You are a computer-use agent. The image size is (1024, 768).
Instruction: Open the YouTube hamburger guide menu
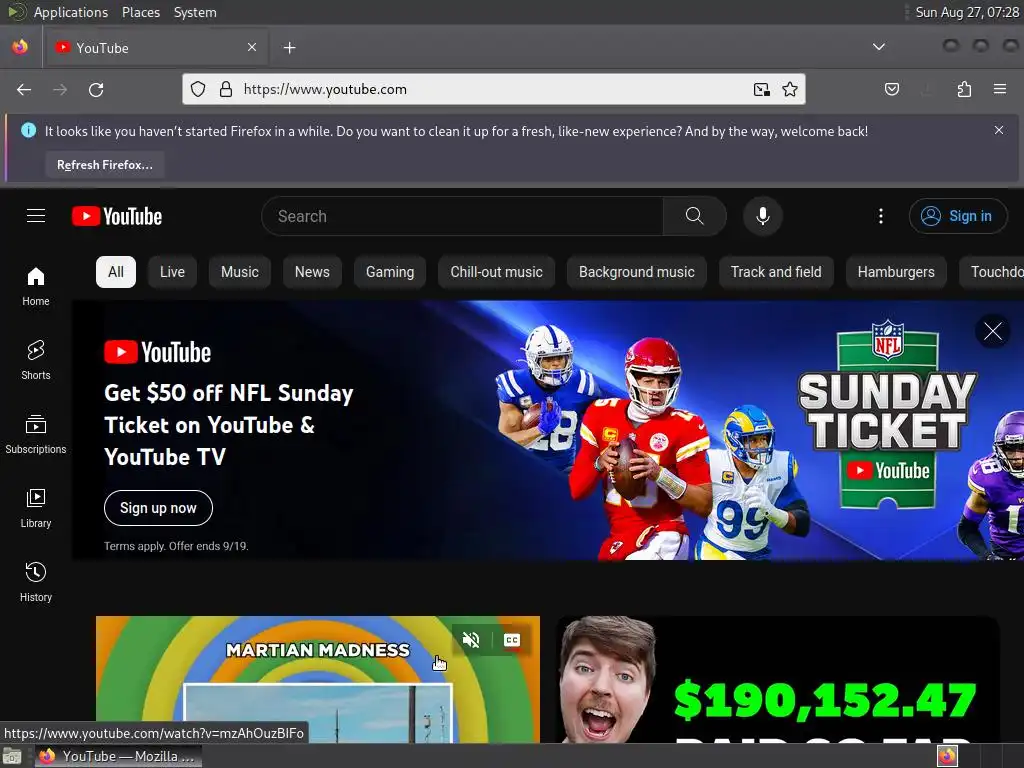(36, 216)
